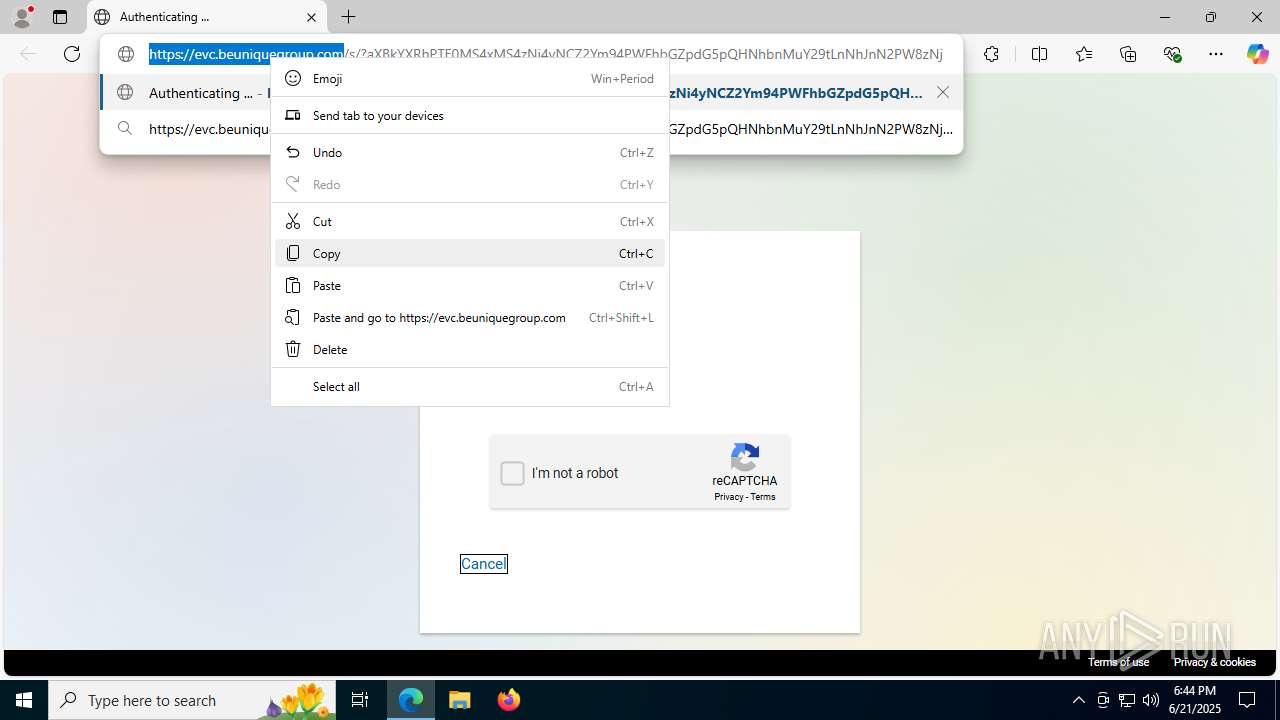Screen dimensions: 1280x720
Task: Reload the page with refresh icon
Action: (x=72, y=54)
